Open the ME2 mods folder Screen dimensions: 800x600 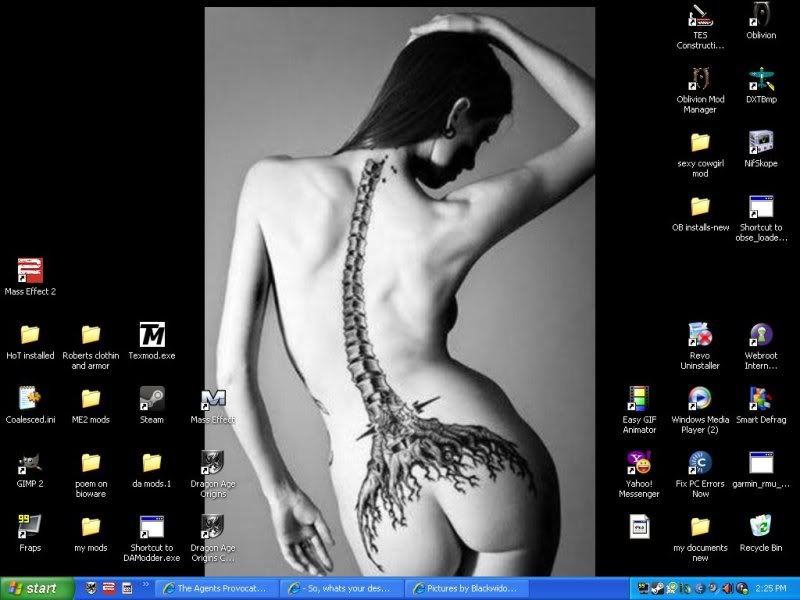point(91,398)
